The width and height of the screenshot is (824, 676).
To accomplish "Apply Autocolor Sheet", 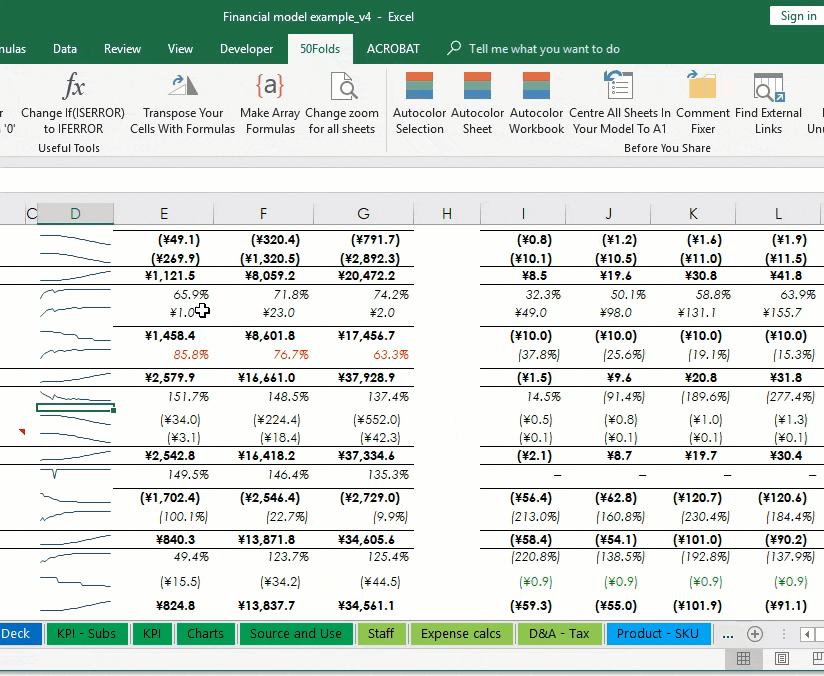I will pyautogui.click(x=477, y=103).
